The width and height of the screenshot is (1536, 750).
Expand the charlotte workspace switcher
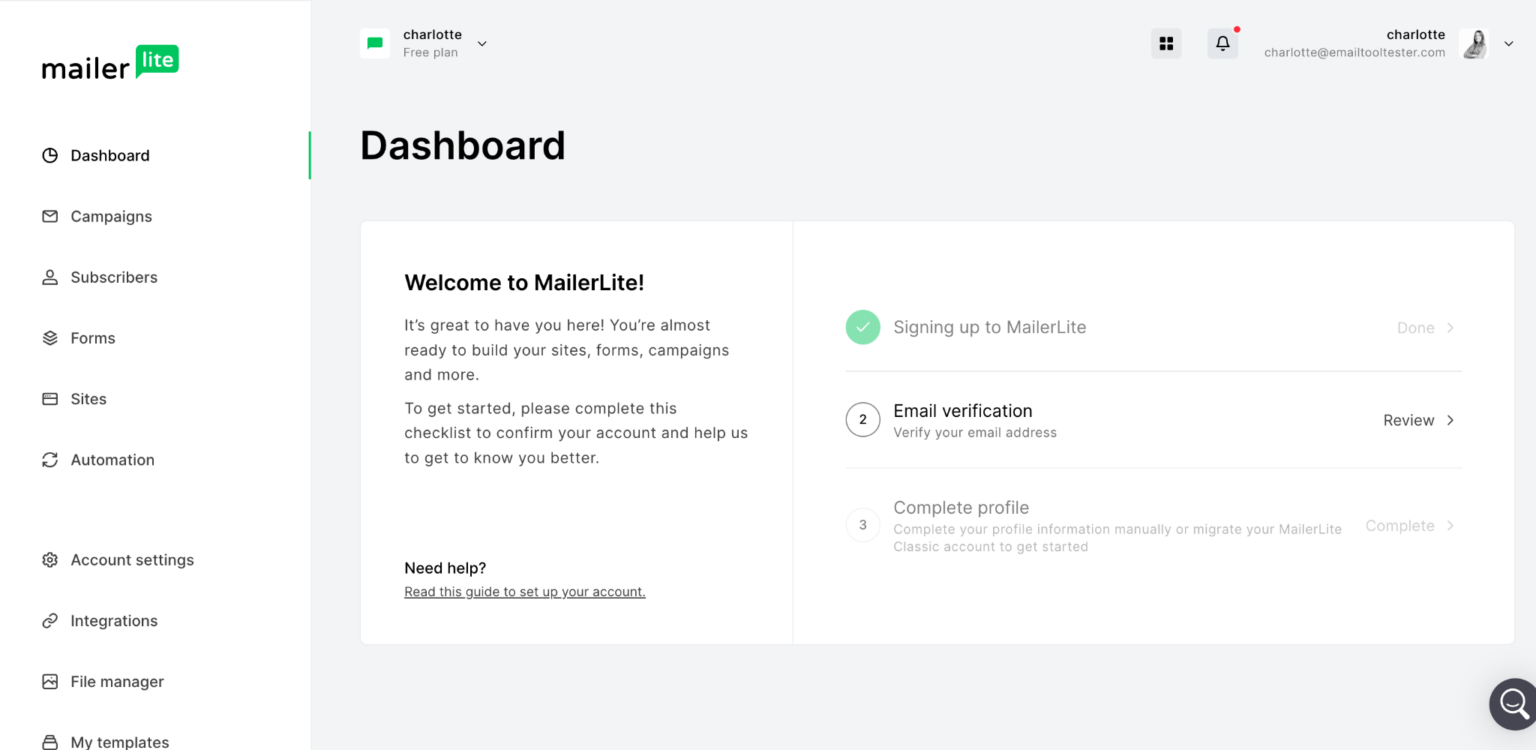pyautogui.click(x=481, y=43)
